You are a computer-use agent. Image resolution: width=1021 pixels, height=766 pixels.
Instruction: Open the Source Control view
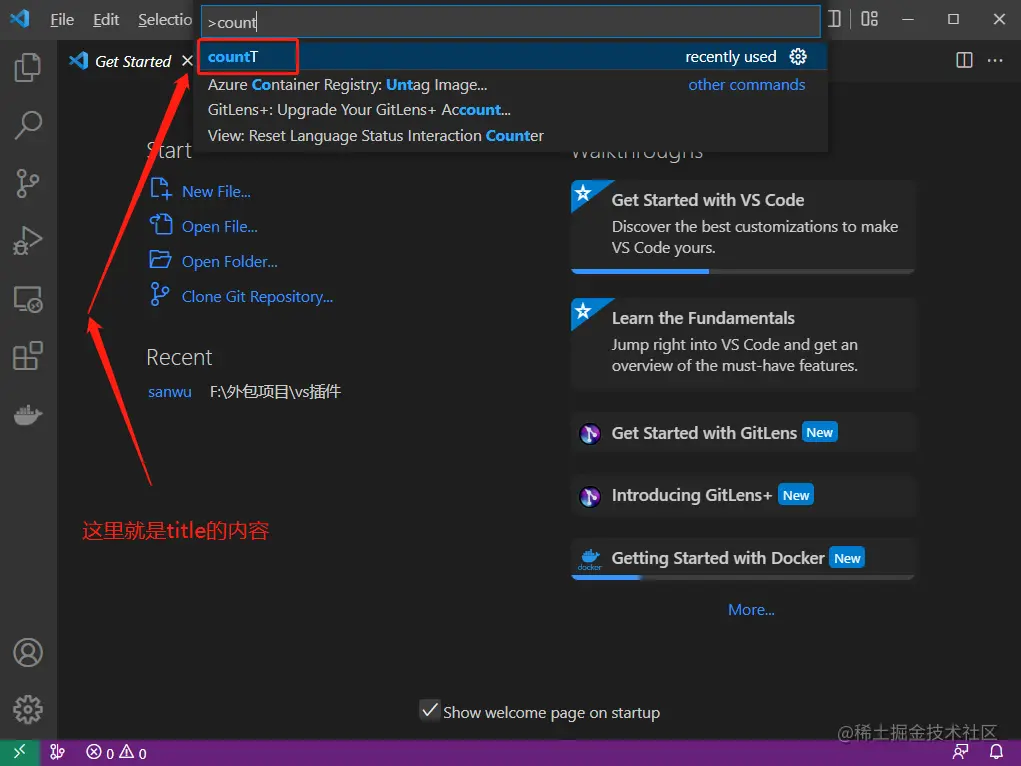tap(28, 183)
